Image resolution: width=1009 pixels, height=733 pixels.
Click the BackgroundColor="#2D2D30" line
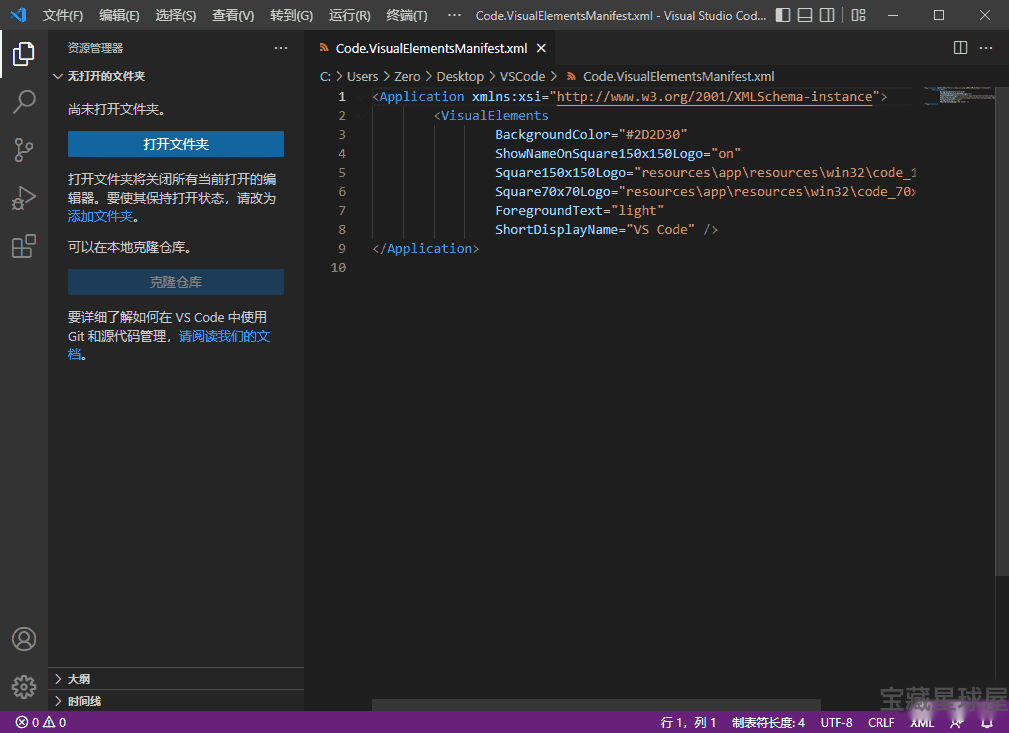[591, 135]
